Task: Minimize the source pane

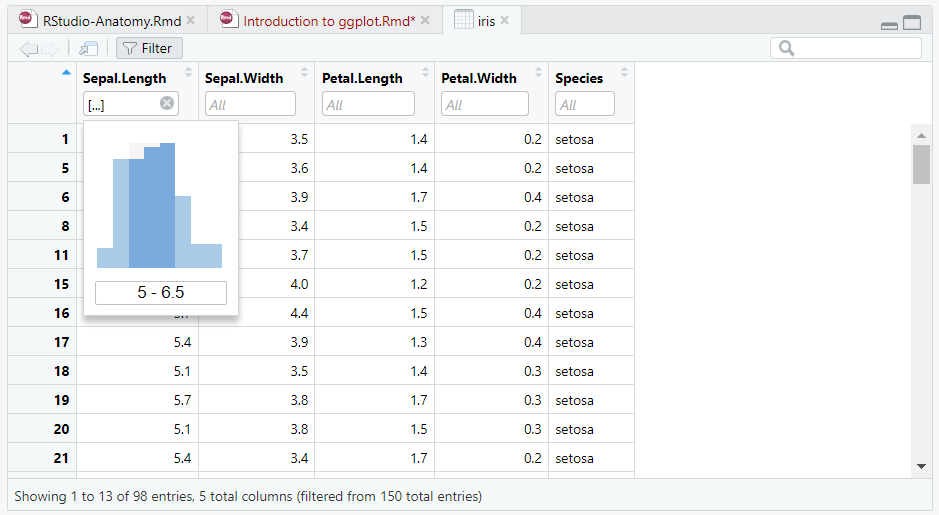Action: (x=889, y=24)
